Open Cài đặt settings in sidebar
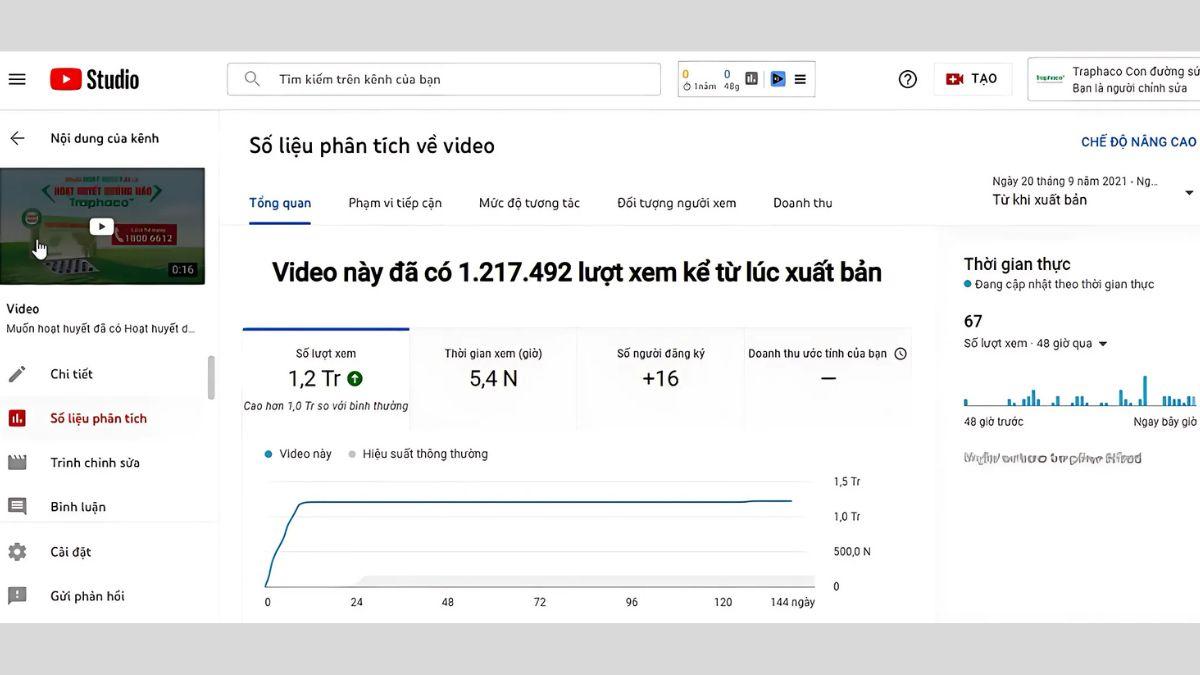 [x=70, y=552]
